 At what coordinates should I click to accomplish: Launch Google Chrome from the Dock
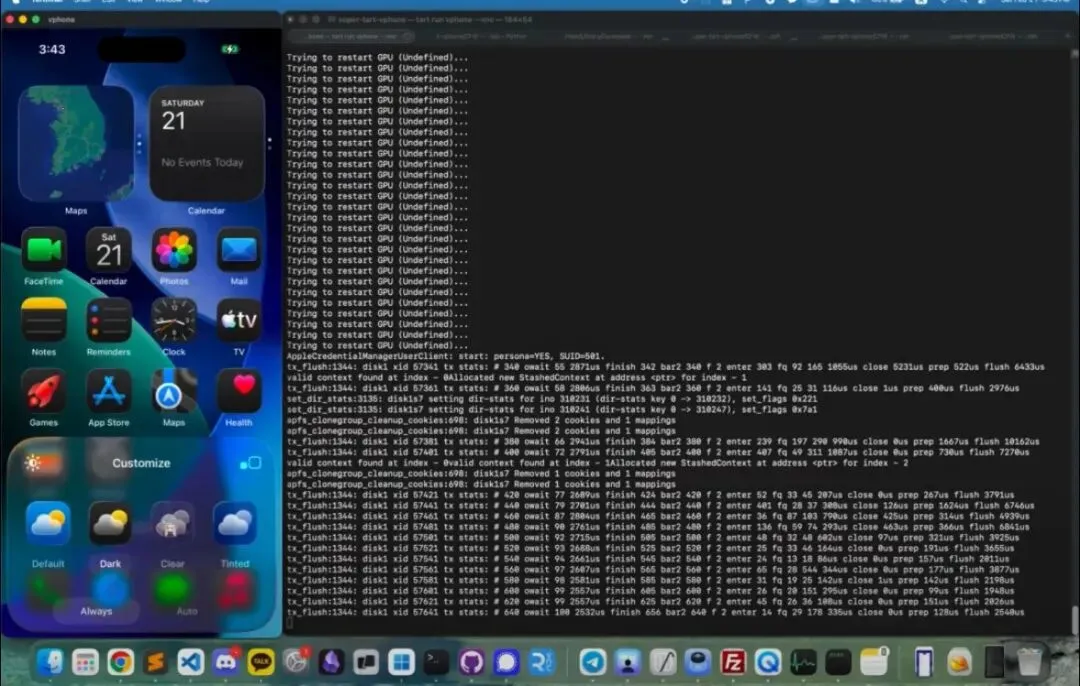point(121,662)
